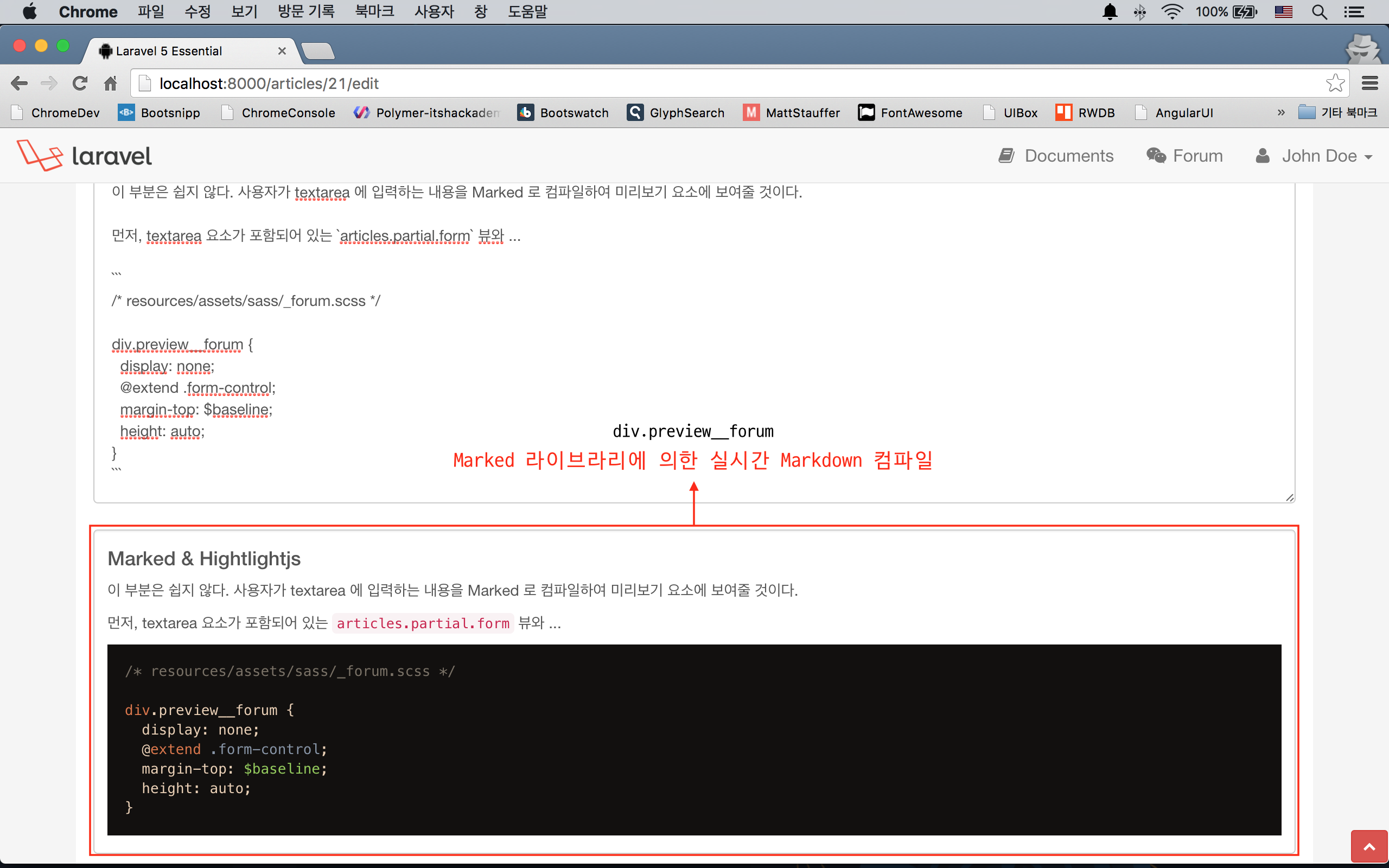Click the highlighted code block in preview
Viewport: 1389px width, 868px height.
pyautogui.click(x=694, y=739)
